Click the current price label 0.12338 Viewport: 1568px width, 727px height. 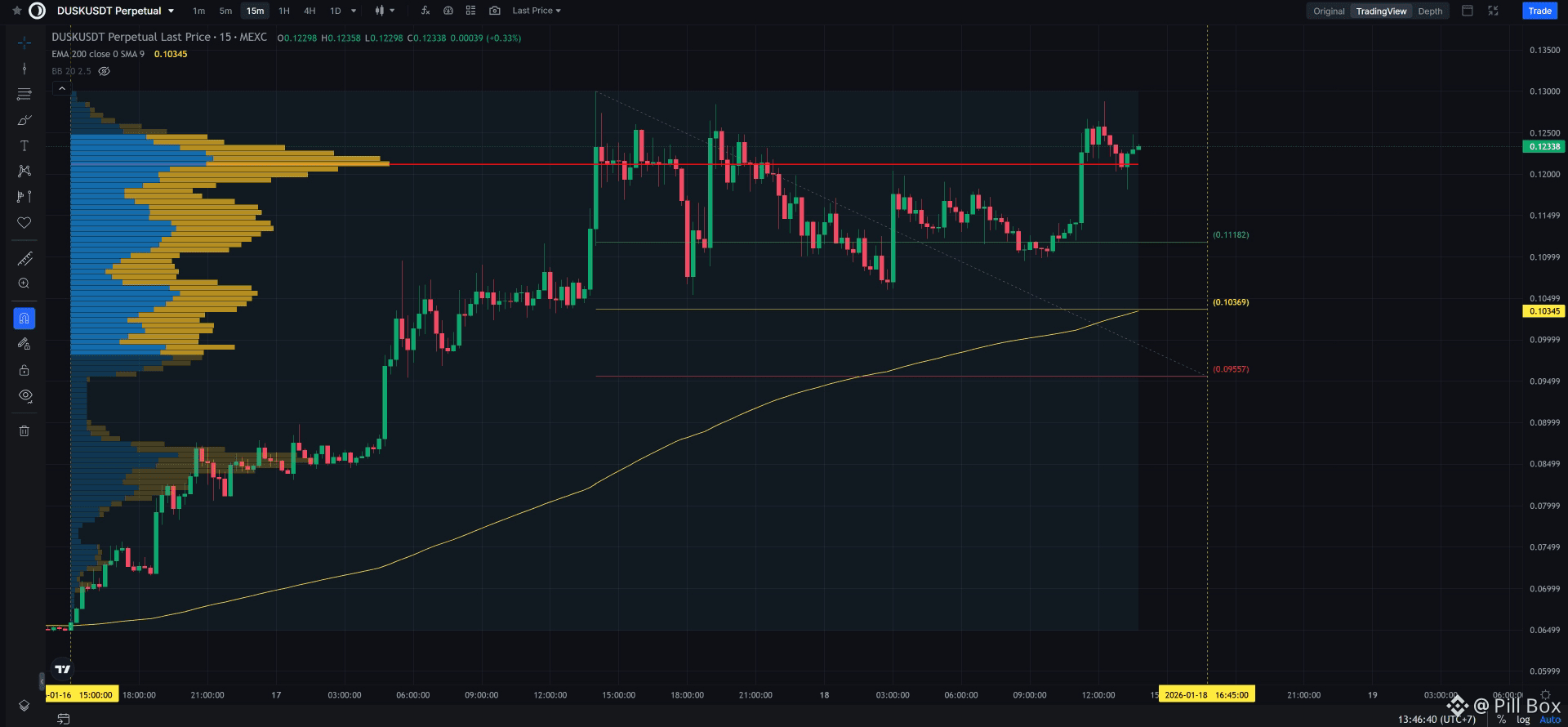point(1544,147)
